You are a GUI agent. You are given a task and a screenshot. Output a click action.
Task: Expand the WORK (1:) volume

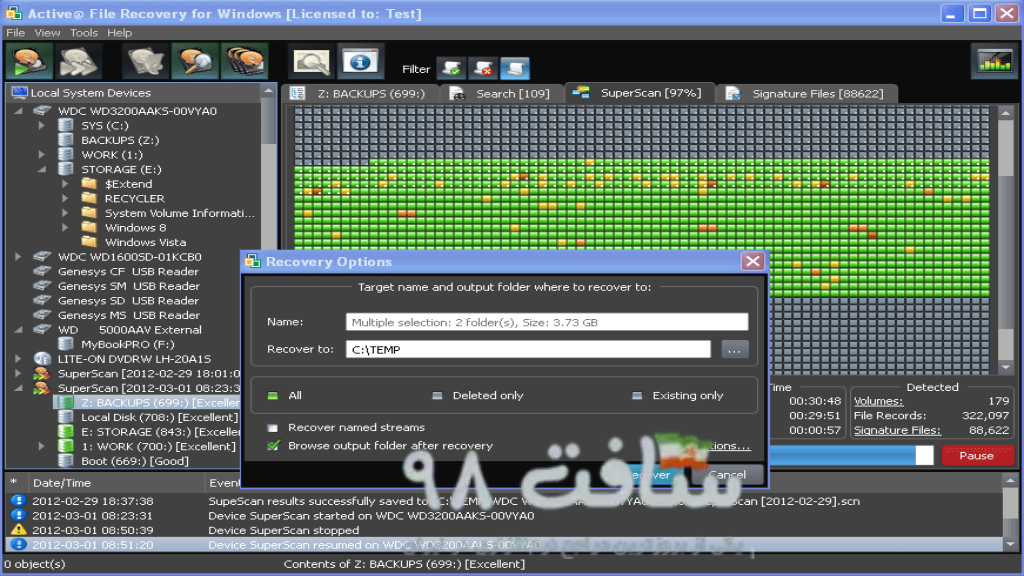[x=42, y=155]
